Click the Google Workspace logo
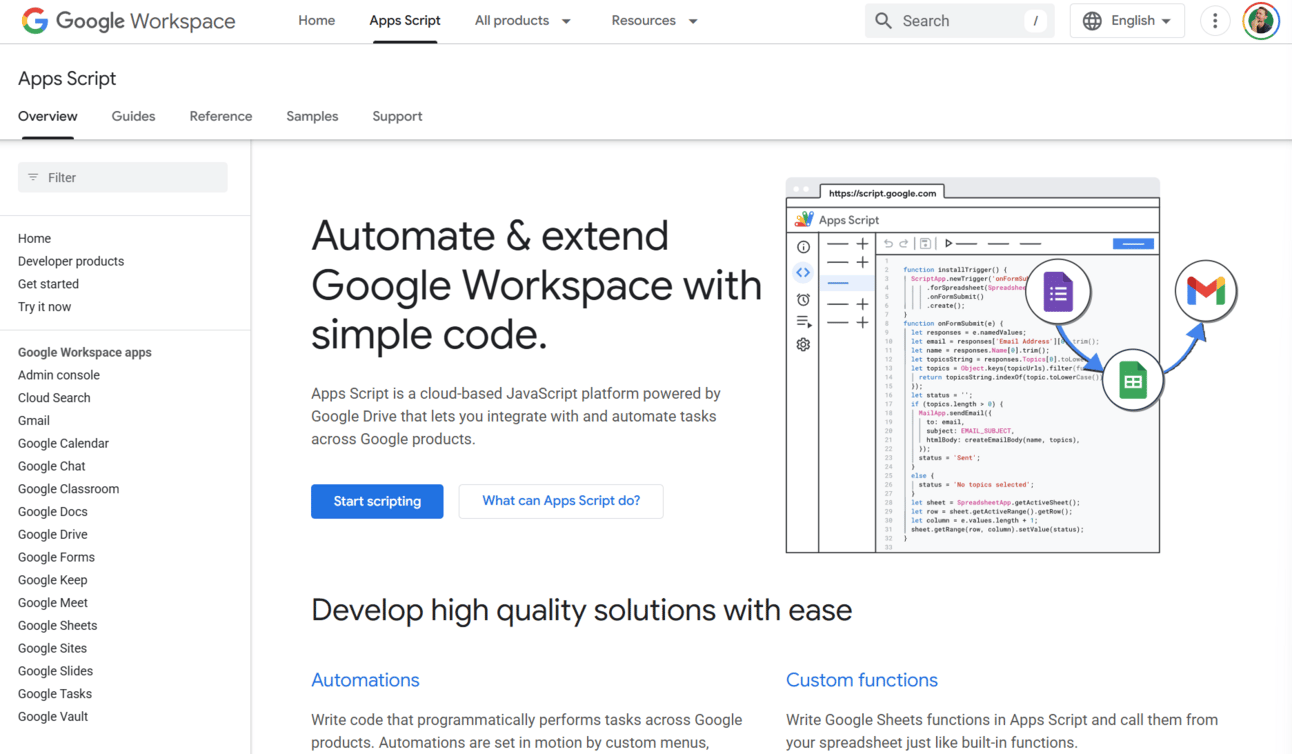1292x754 pixels. (x=128, y=21)
